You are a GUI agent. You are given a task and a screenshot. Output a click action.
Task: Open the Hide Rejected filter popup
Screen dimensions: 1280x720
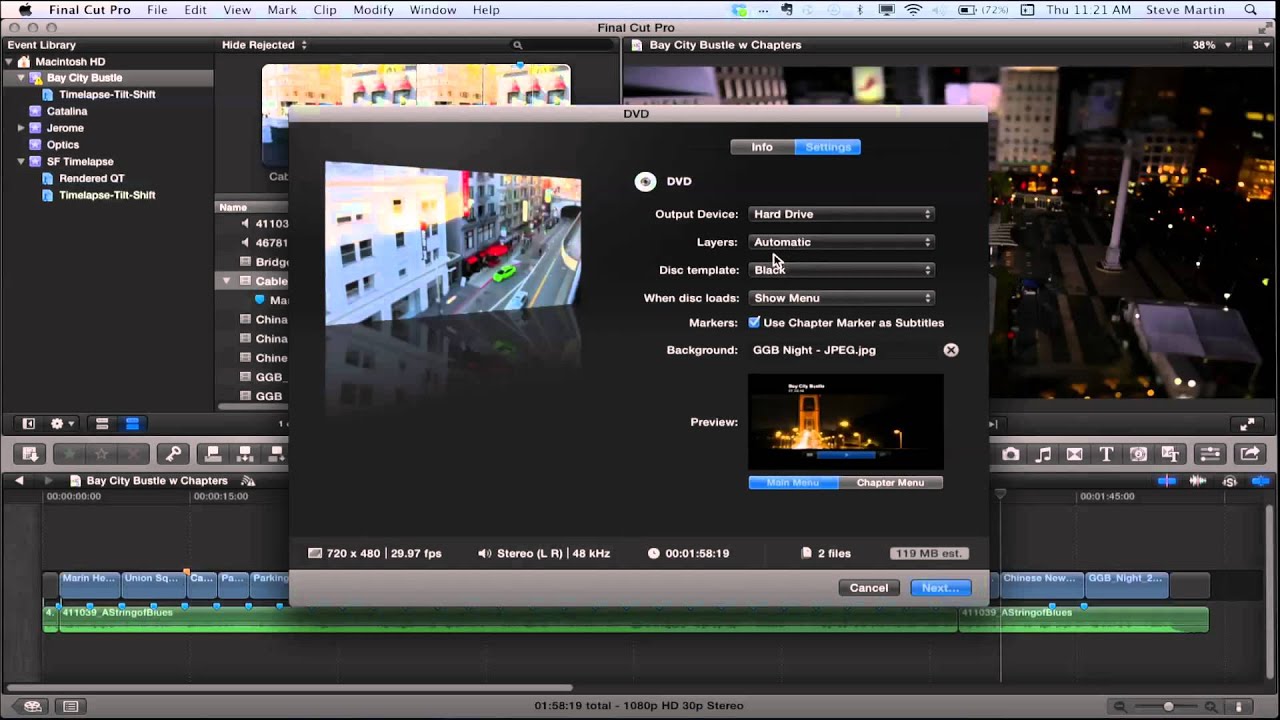tap(264, 45)
